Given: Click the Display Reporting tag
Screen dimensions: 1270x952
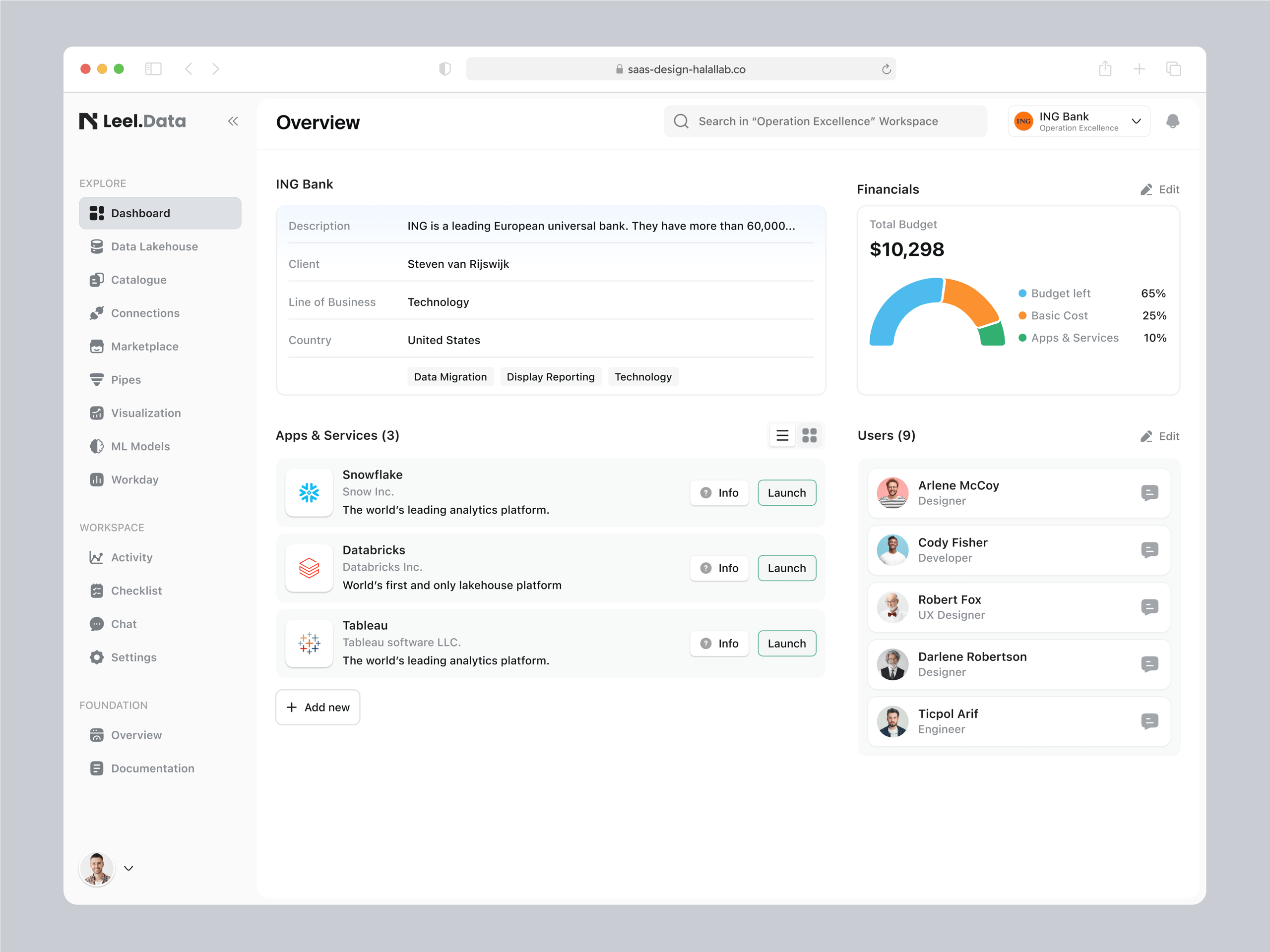Looking at the screenshot, I should [x=550, y=377].
